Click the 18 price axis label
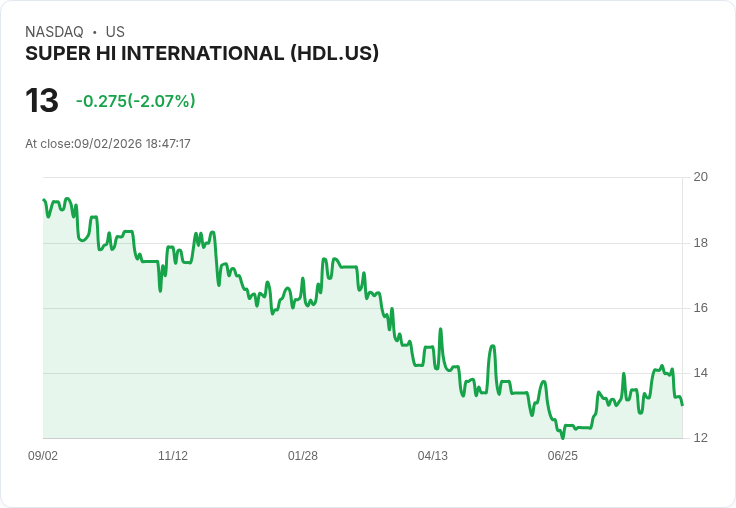736x508 pixels. click(701, 243)
